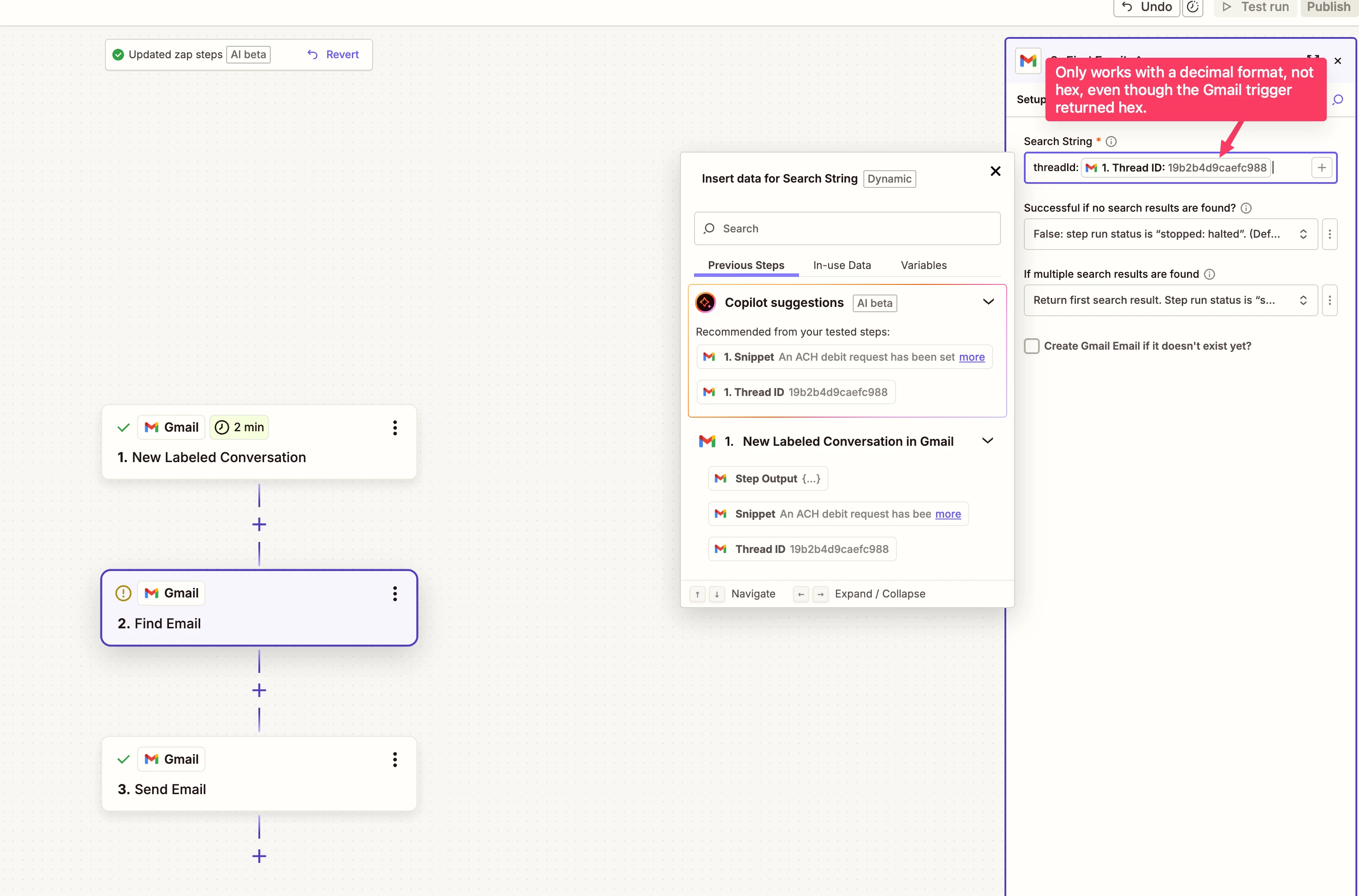1359x896 pixels.
Task: Open three-dot menu on New Labeled Conversation step
Action: (x=394, y=427)
